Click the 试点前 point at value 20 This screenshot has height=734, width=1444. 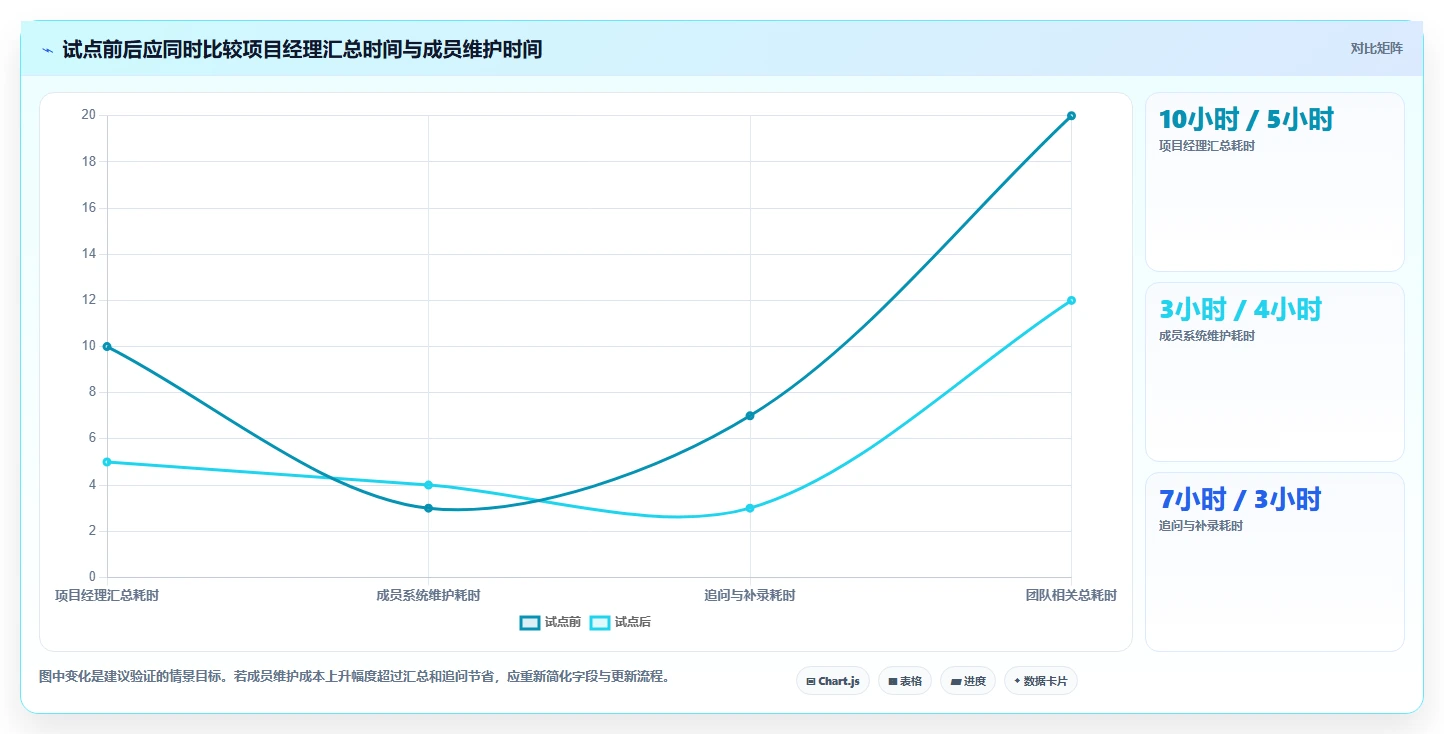(x=1071, y=116)
